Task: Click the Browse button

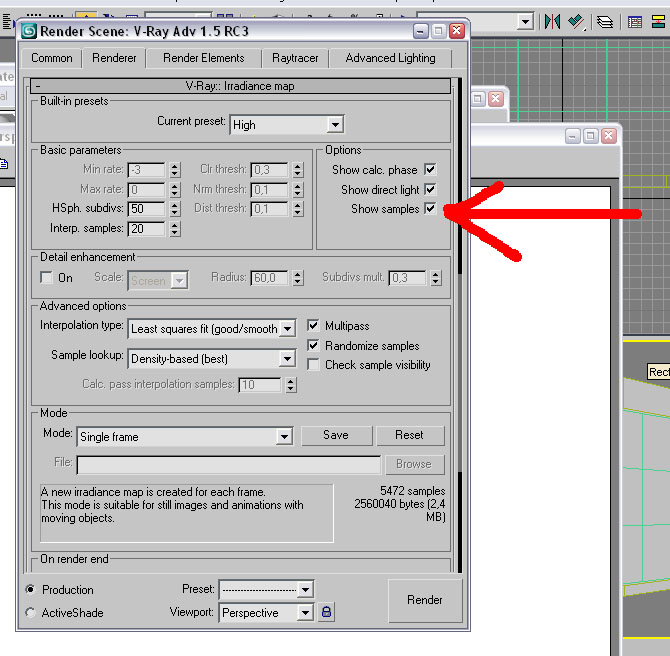Action: pos(414,464)
